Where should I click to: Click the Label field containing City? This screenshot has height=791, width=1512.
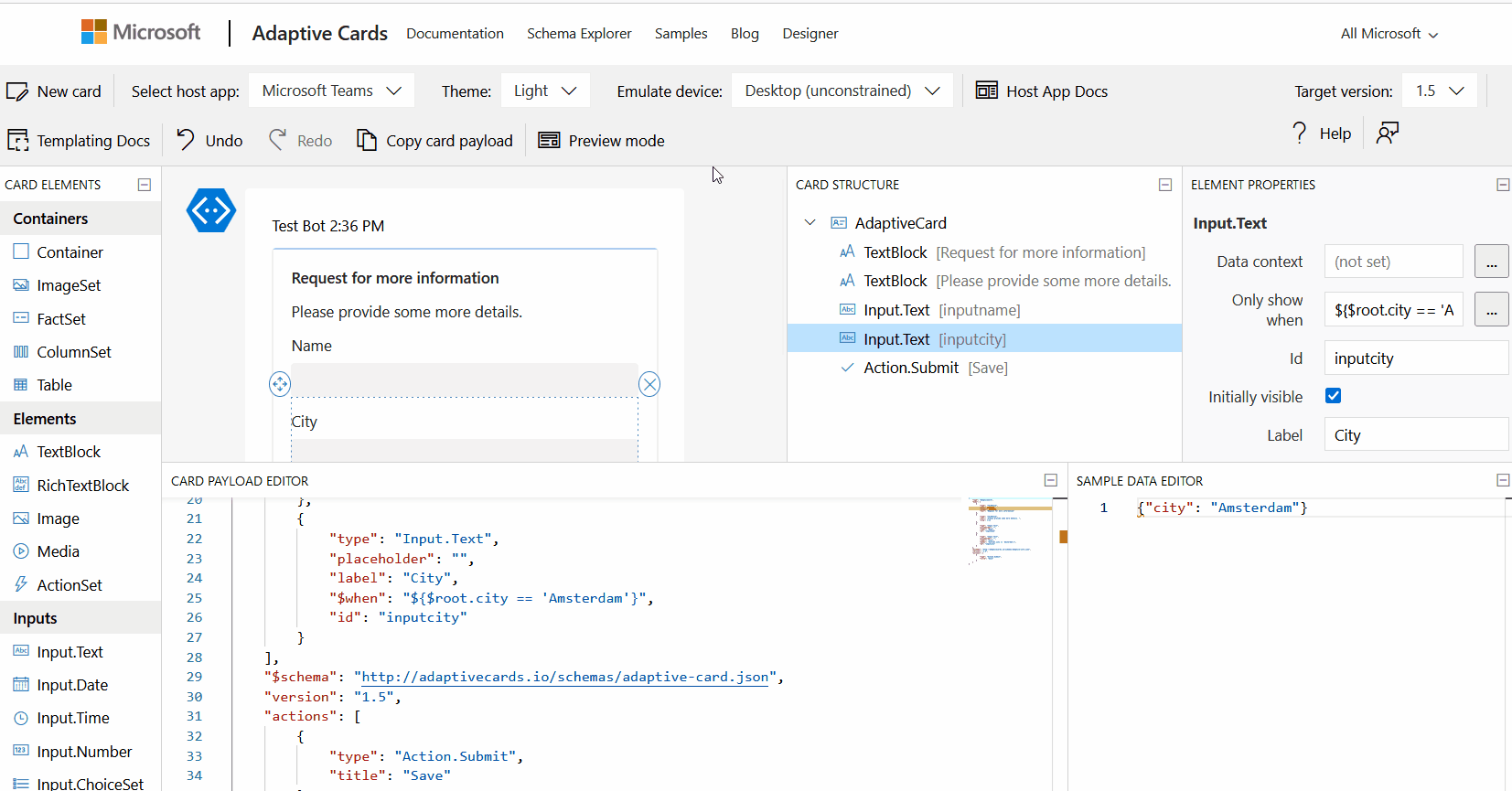1416,435
